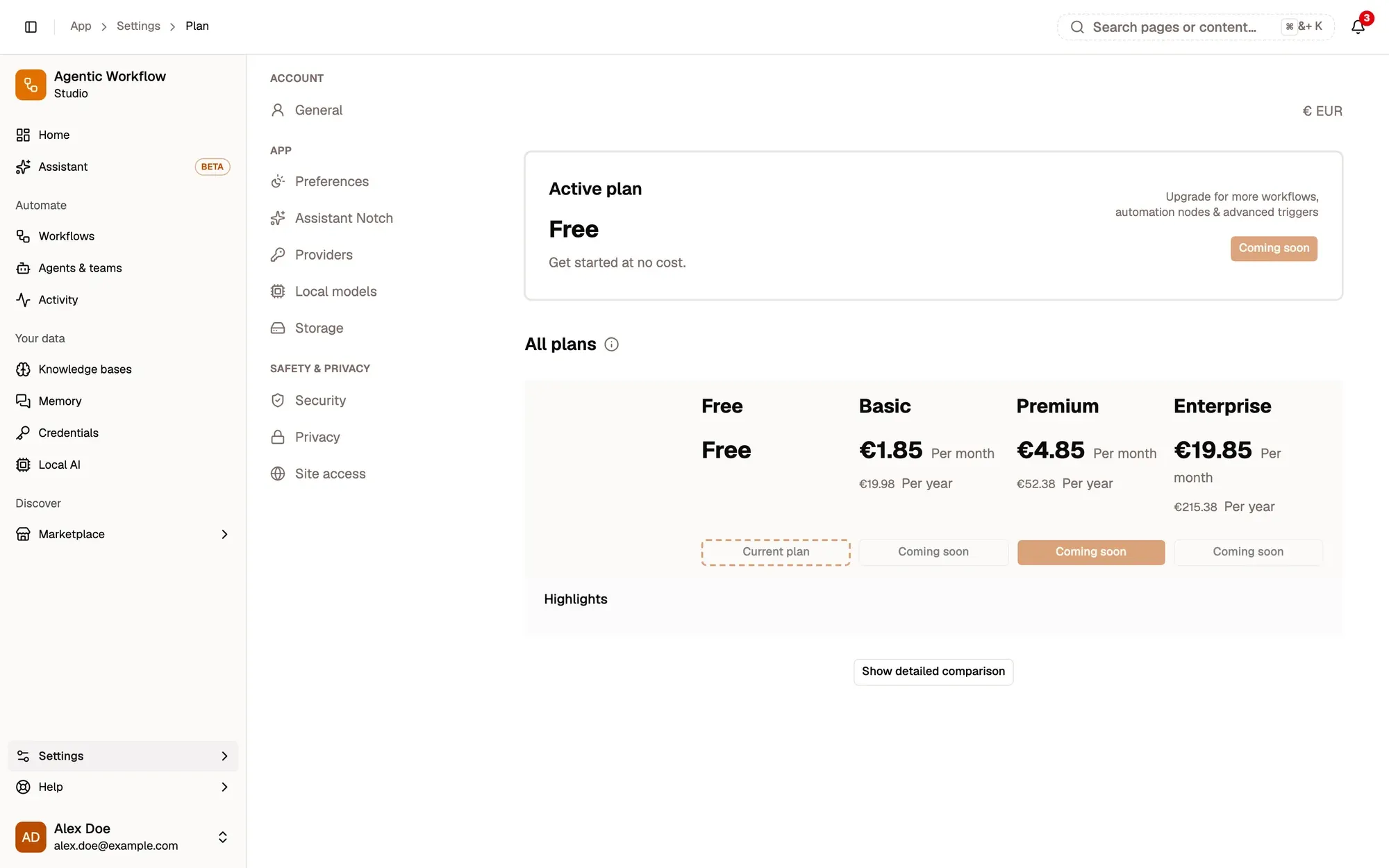Go to Home via its grid icon
Viewport: 1389px width, 868px height.
coord(23,135)
